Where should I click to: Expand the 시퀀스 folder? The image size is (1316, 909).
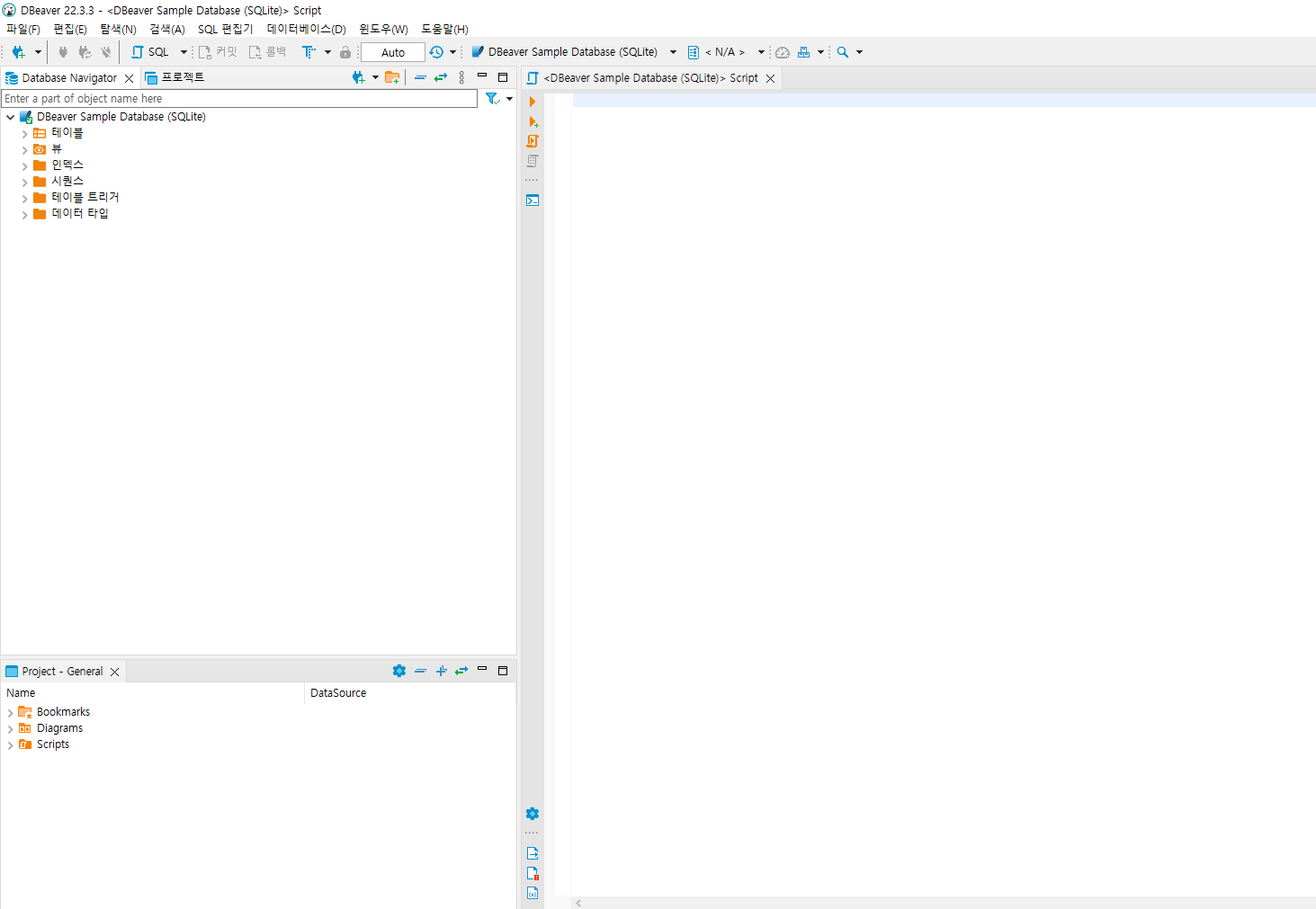pos(25,183)
